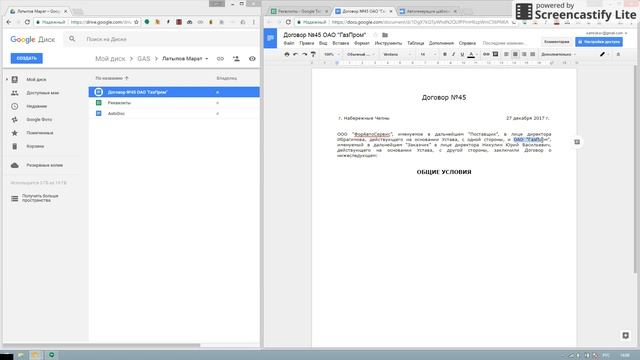Insert a link using the toolbar link icon
Screen dimensions: 640x360
coord(486,54)
